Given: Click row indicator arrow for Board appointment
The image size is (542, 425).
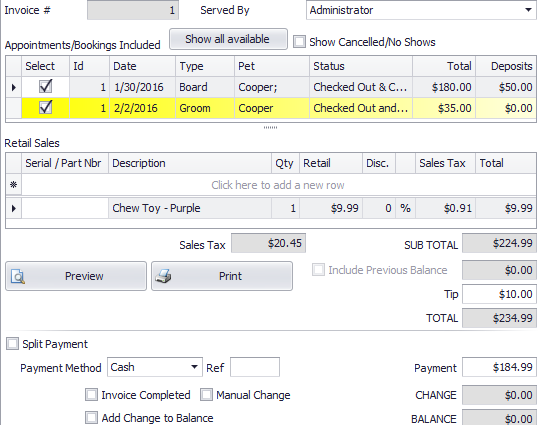Looking at the screenshot, I should (x=14, y=87).
